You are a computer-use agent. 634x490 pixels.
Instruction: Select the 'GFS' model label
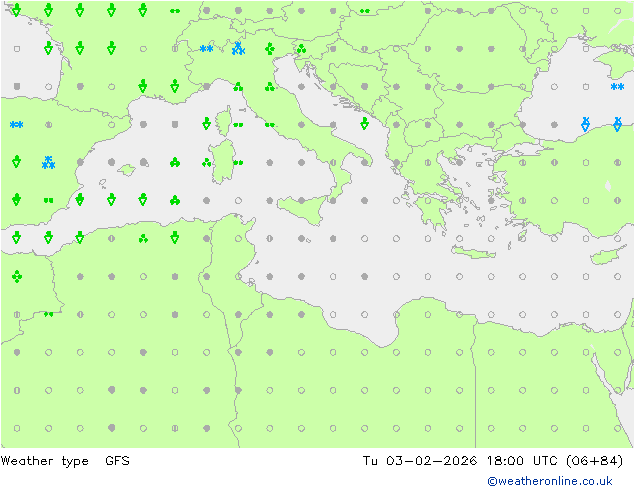pos(117,460)
